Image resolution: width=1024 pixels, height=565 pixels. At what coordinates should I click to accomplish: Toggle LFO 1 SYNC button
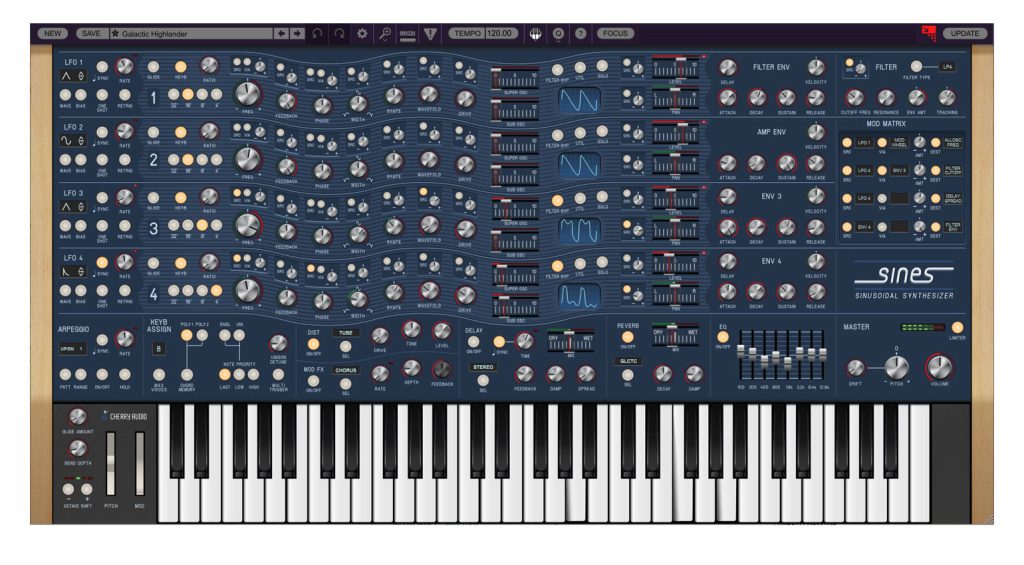tap(103, 67)
